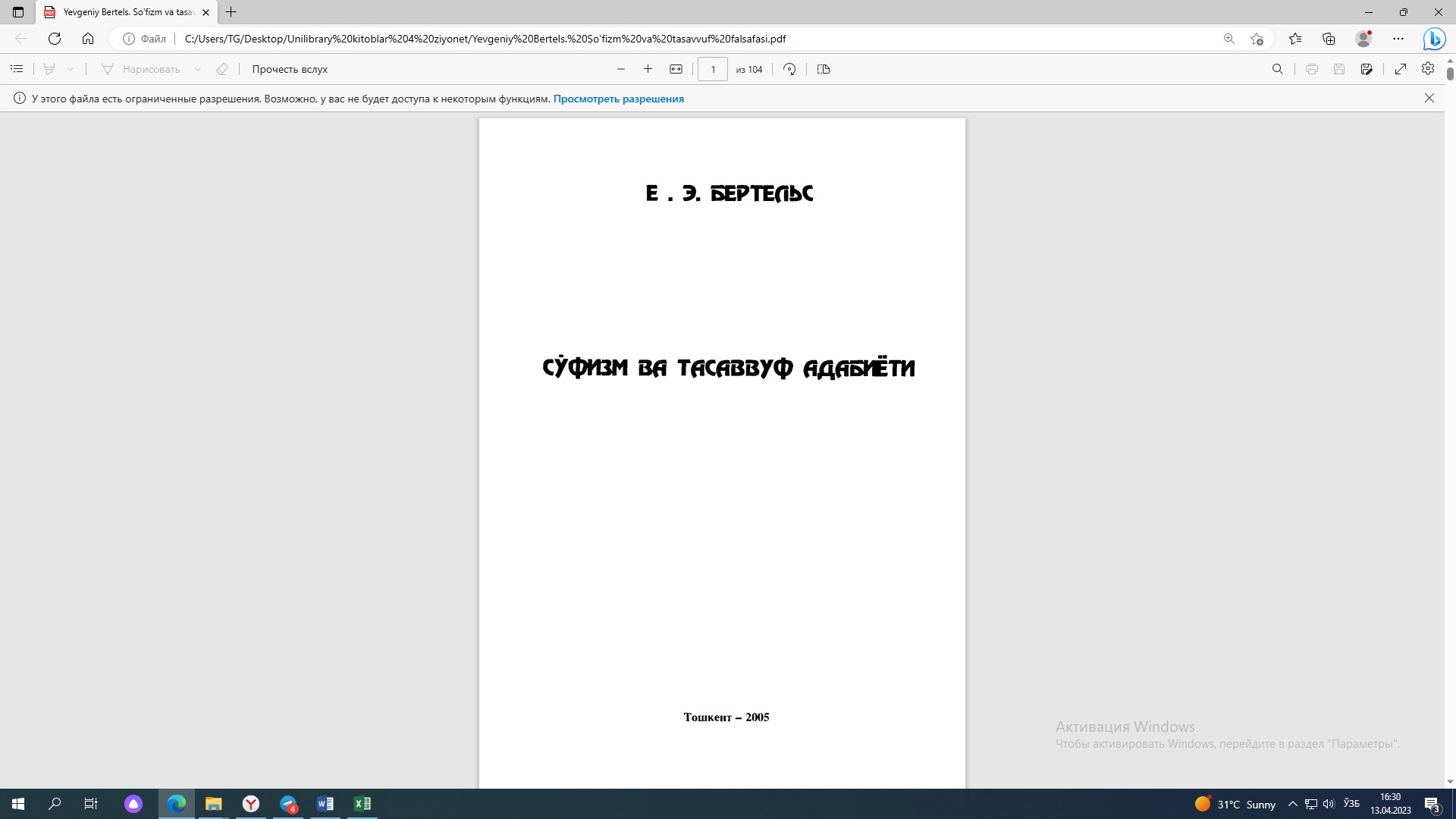The width and height of the screenshot is (1456, 819).
Task: Expand the highlighter options dropdown arrow
Action: click(x=71, y=69)
